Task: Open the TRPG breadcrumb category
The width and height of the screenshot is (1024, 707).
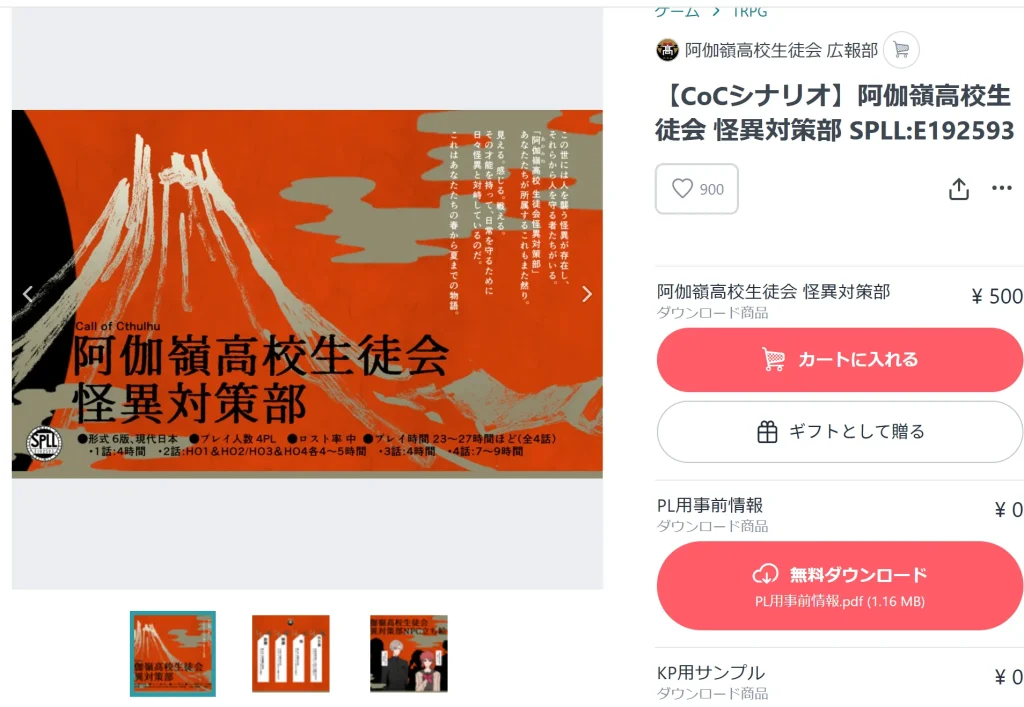Action: pyautogui.click(x=750, y=12)
